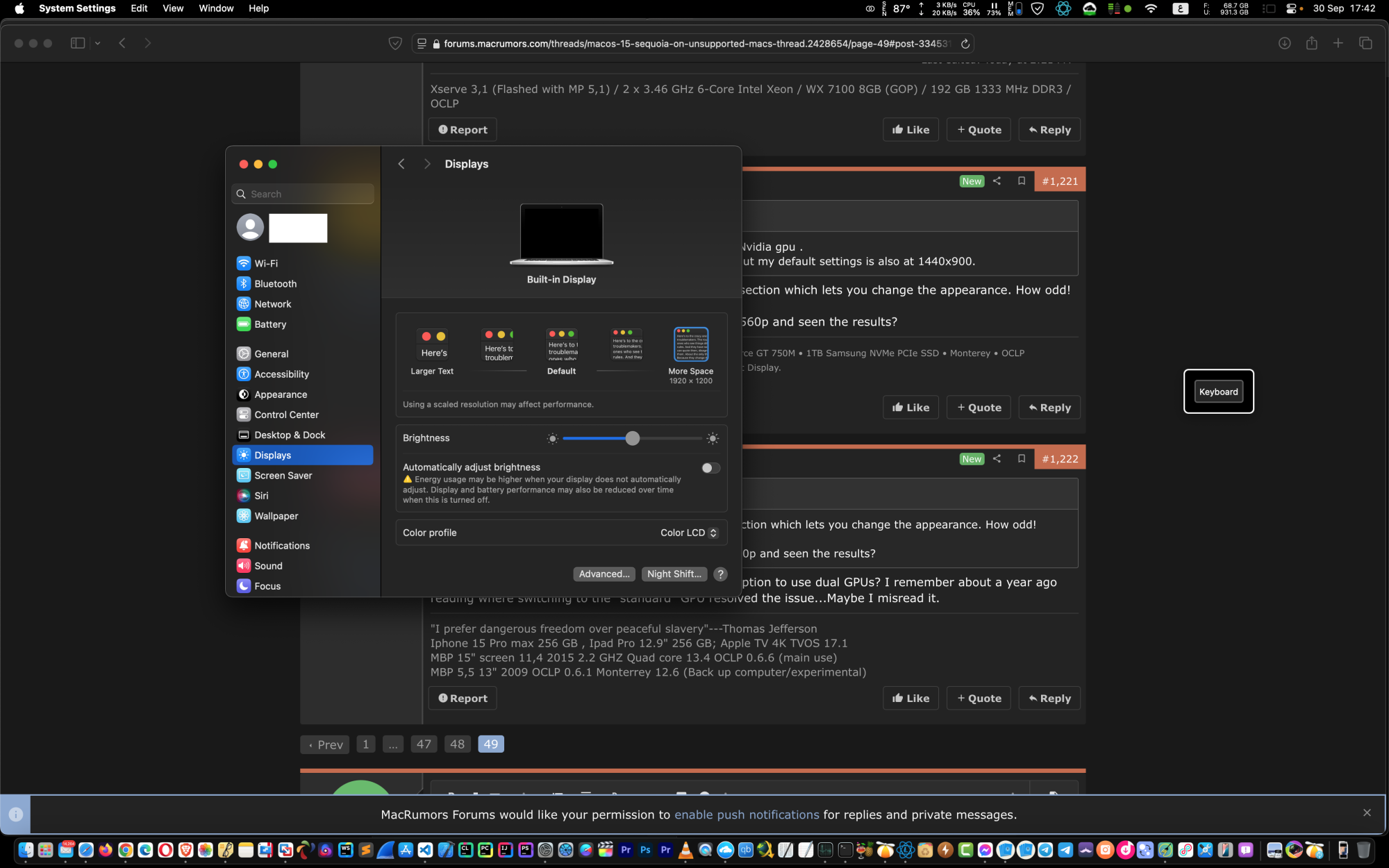Open Wi-Fi settings in sidebar
Image resolution: width=1389 pixels, height=868 pixels.
[x=266, y=263]
